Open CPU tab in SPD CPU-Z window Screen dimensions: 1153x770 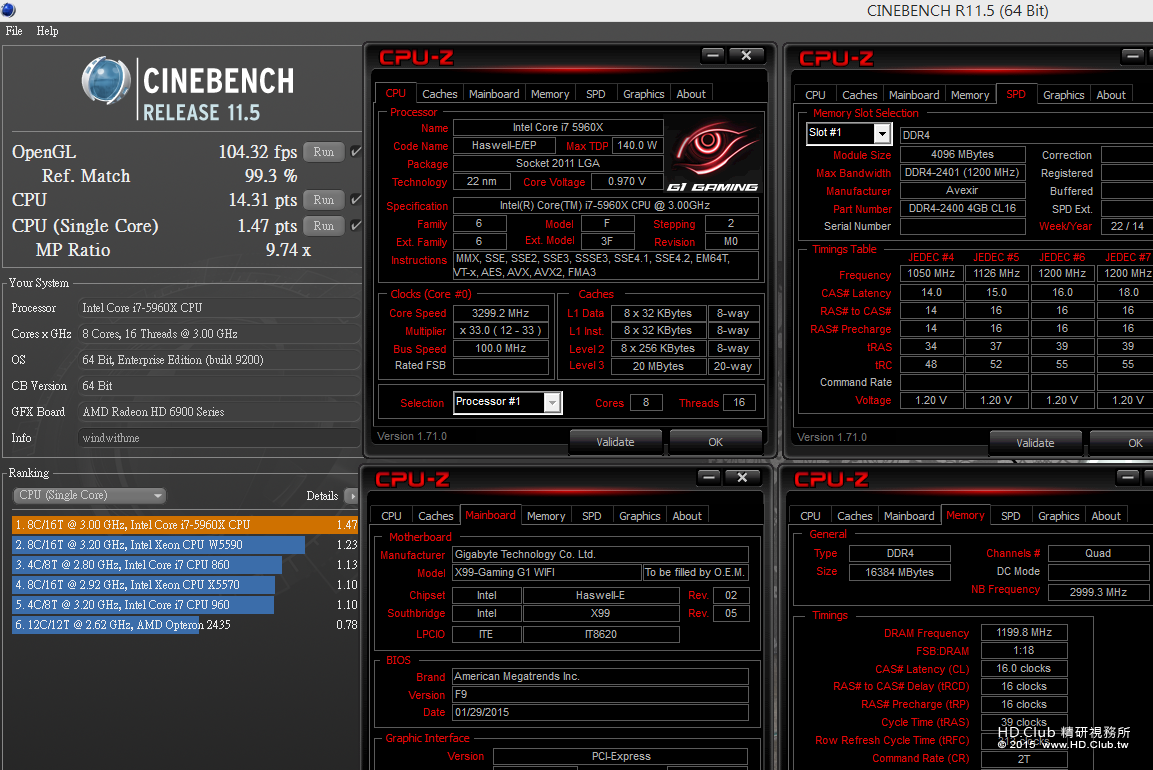click(815, 95)
